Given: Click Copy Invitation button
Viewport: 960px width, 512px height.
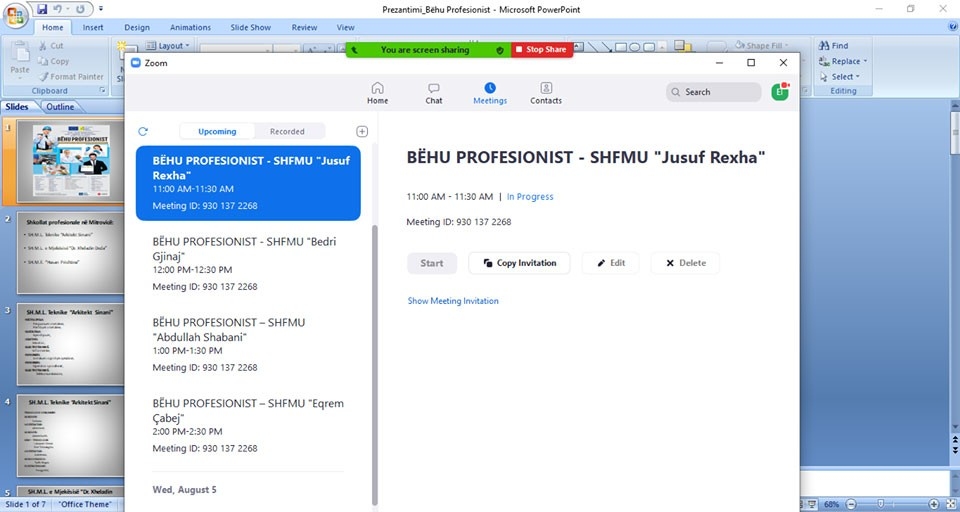Looking at the screenshot, I should pyautogui.click(x=519, y=263).
